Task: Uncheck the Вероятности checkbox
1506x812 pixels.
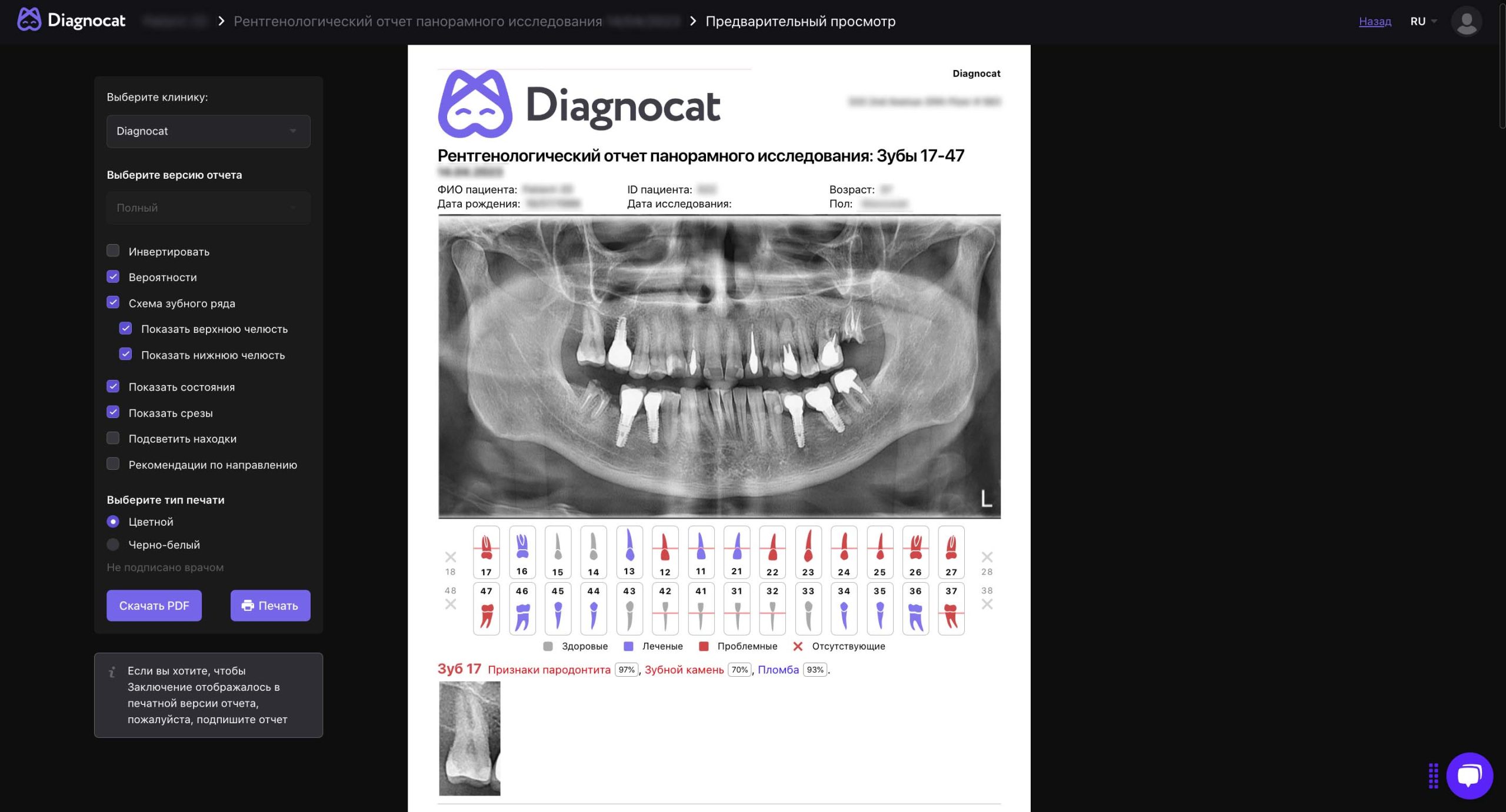Action: pos(113,277)
